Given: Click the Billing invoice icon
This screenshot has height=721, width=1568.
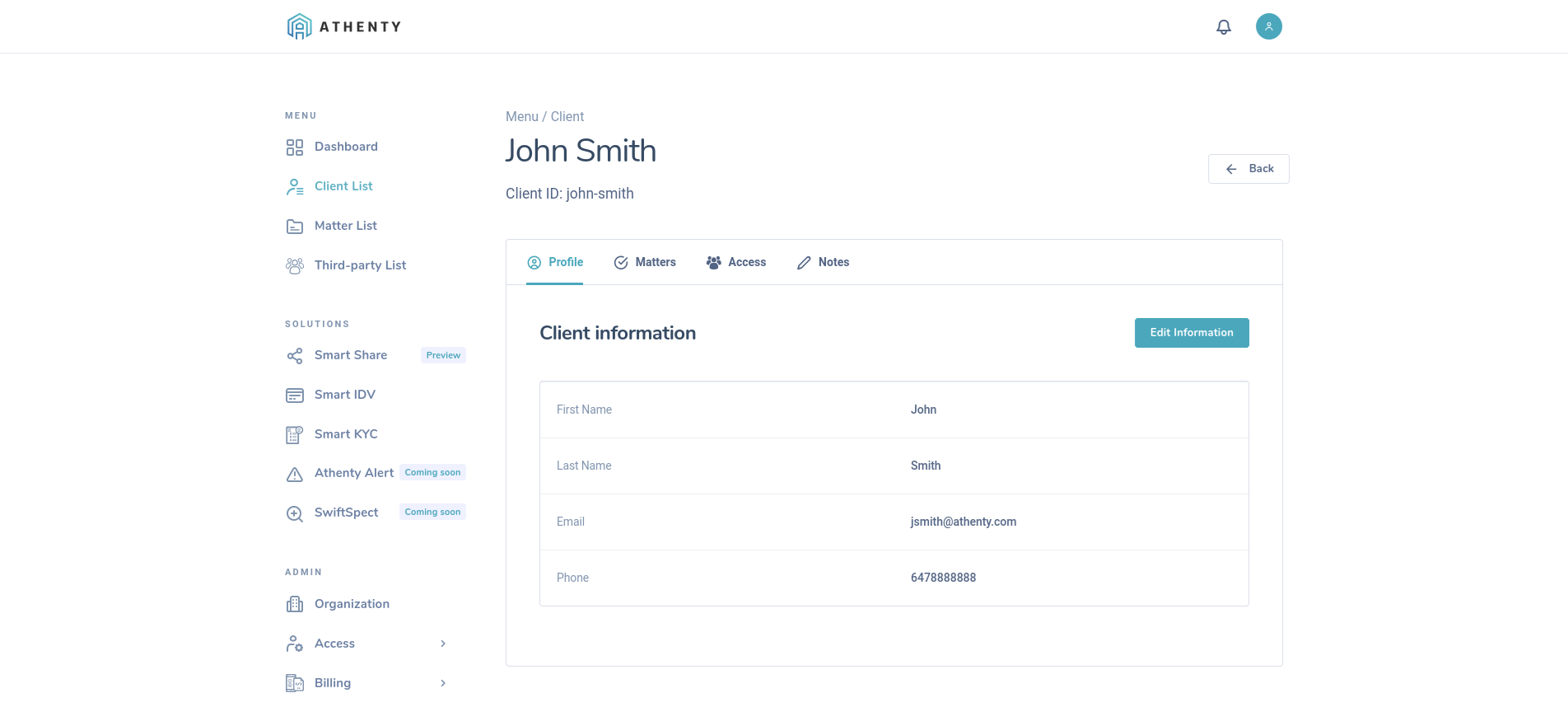Looking at the screenshot, I should (295, 683).
